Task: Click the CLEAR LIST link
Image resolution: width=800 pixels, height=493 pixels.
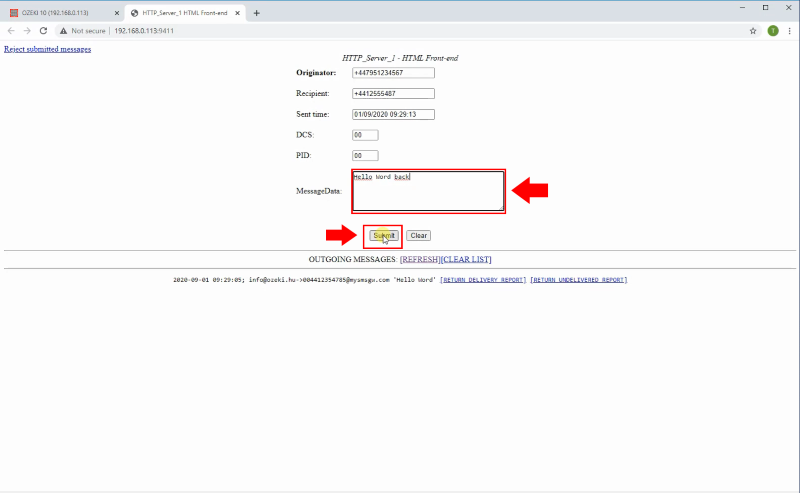Action: click(466, 259)
